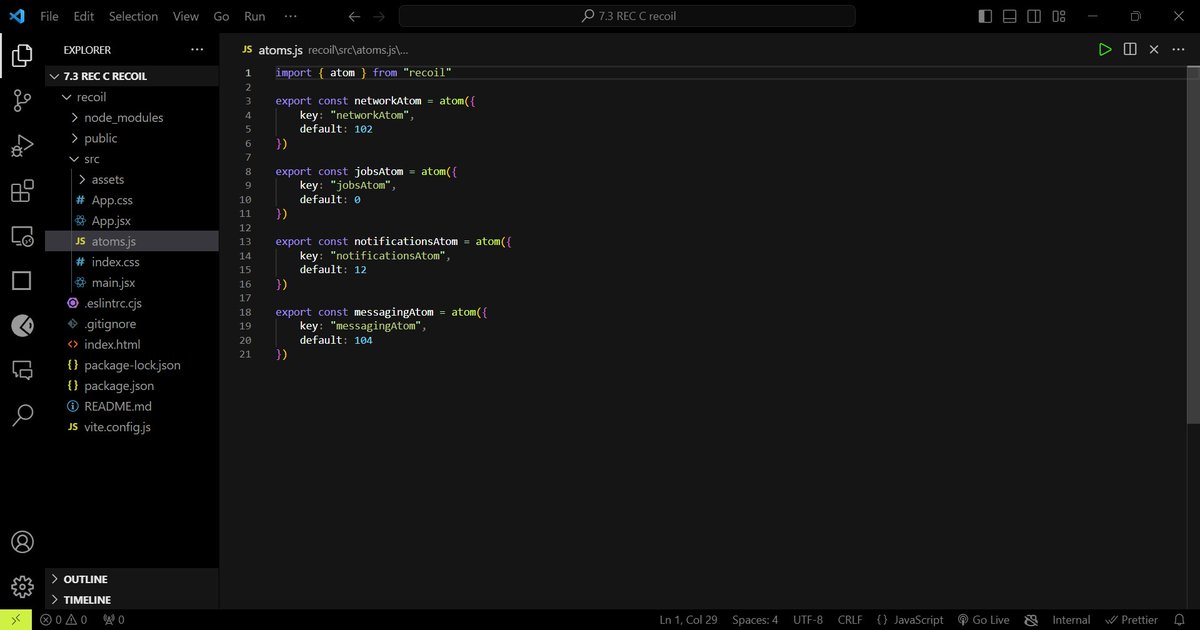Click the ports forwarded indicator showing 0
Screen dimensions: 1200x630
(x=113, y=620)
